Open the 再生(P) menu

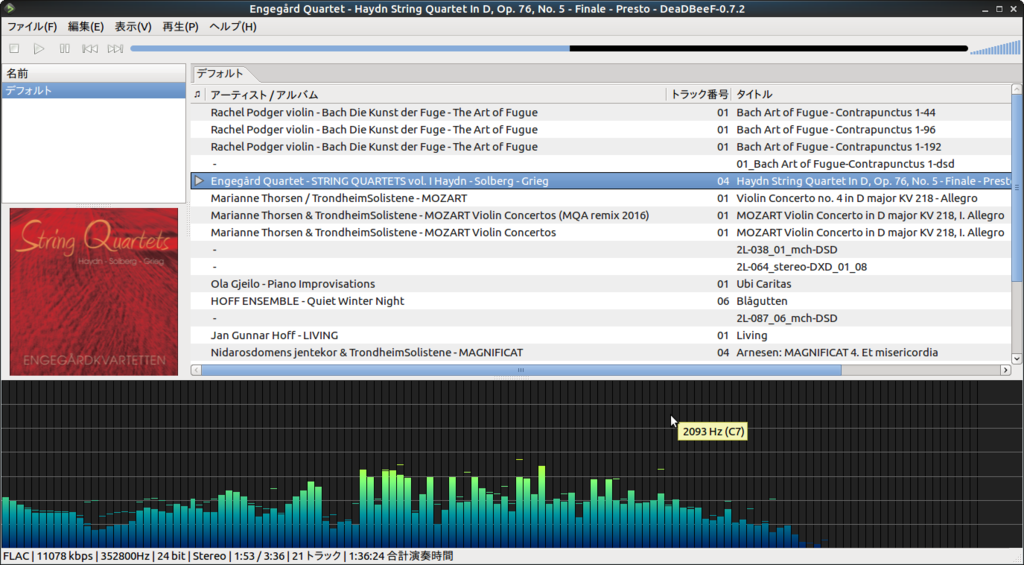coord(180,27)
